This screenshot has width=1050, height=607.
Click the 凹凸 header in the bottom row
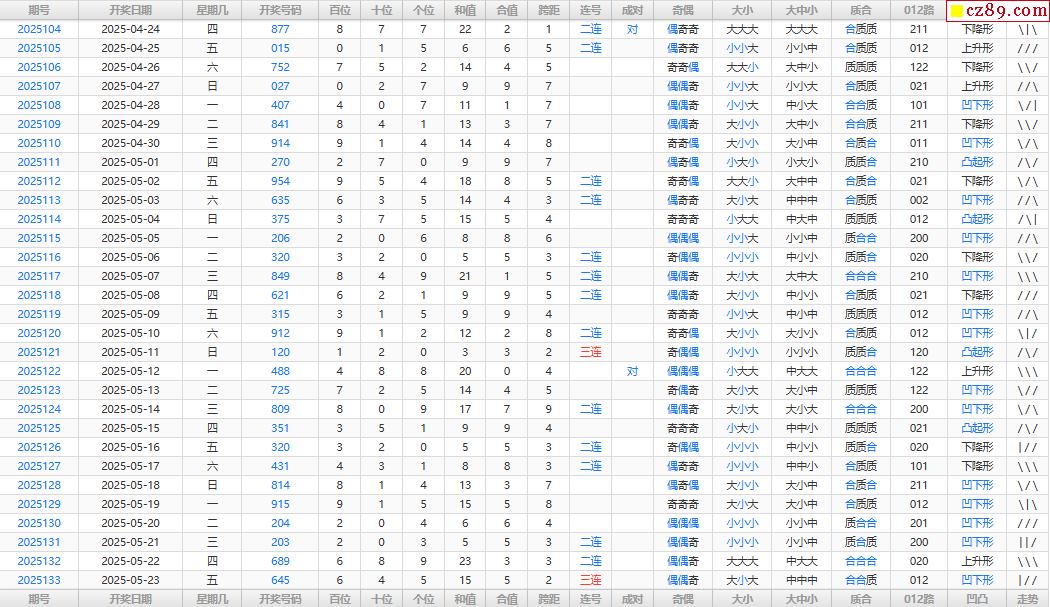pos(978,599)
